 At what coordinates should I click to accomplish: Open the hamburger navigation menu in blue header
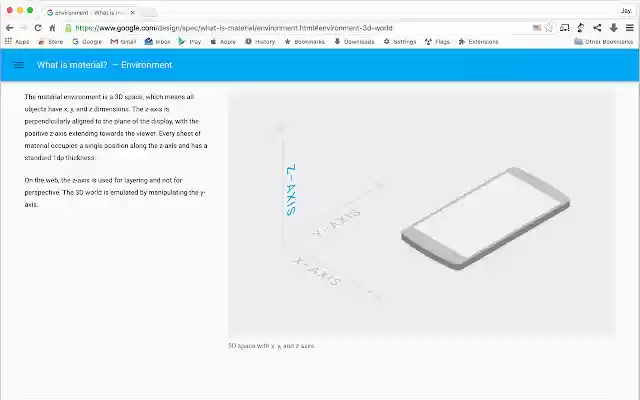tap(19, 65)
